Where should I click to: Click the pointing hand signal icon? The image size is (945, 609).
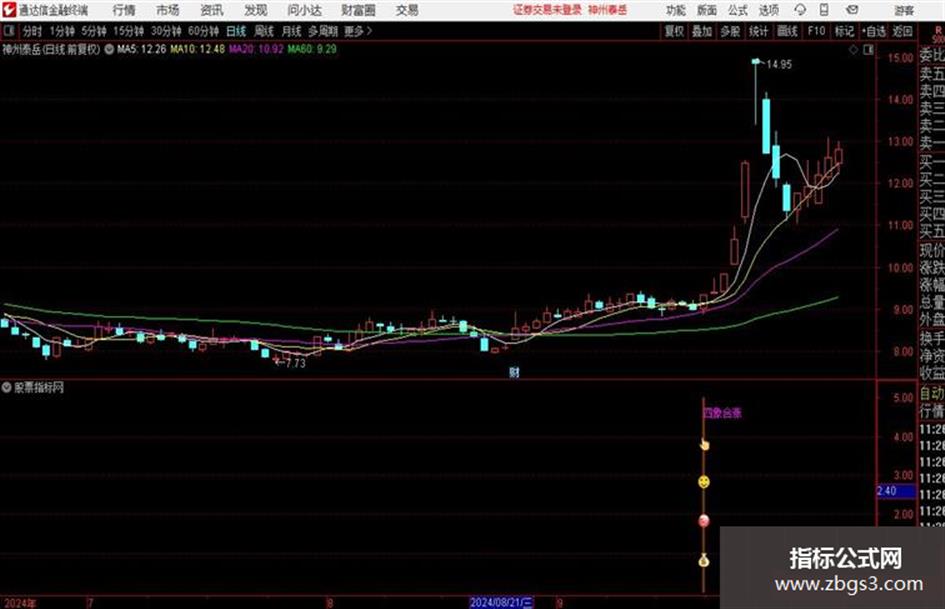tap(705, 445)
